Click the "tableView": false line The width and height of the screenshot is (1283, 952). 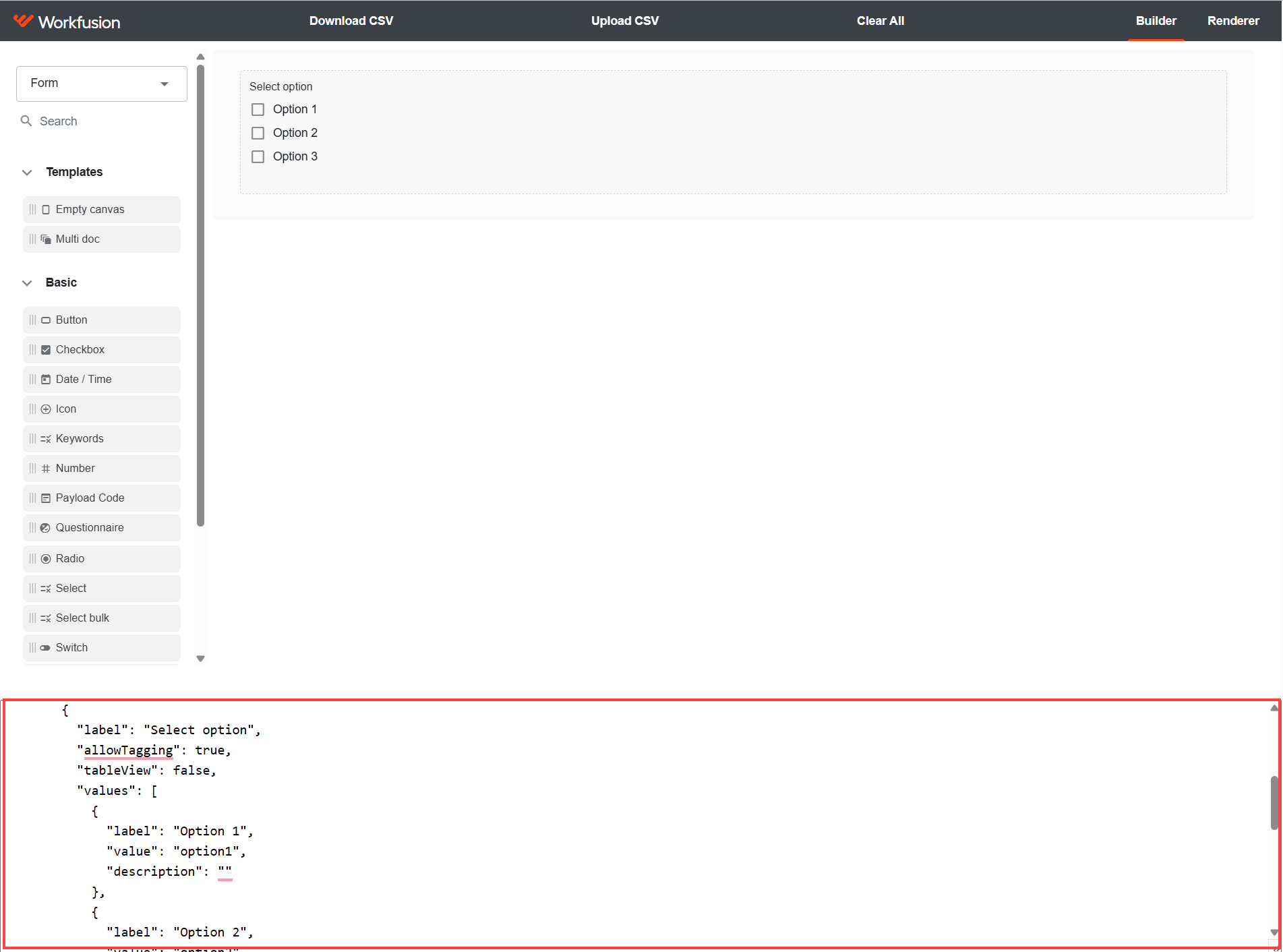click(x=146, y=771)
